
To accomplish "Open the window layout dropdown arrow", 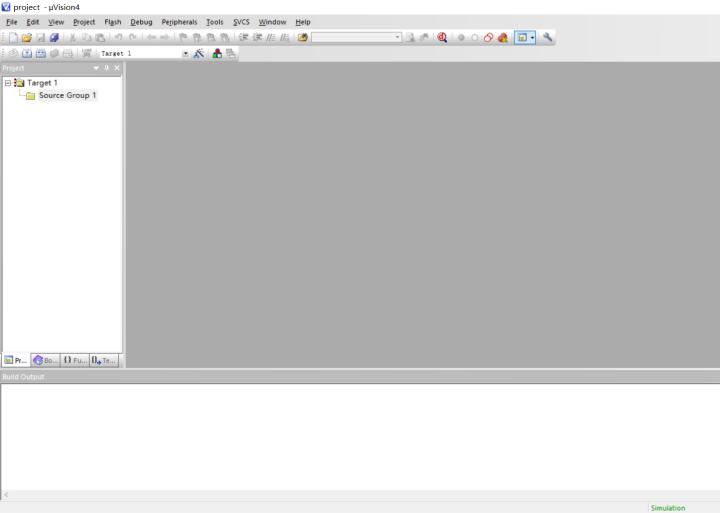I will pos(533,38).
